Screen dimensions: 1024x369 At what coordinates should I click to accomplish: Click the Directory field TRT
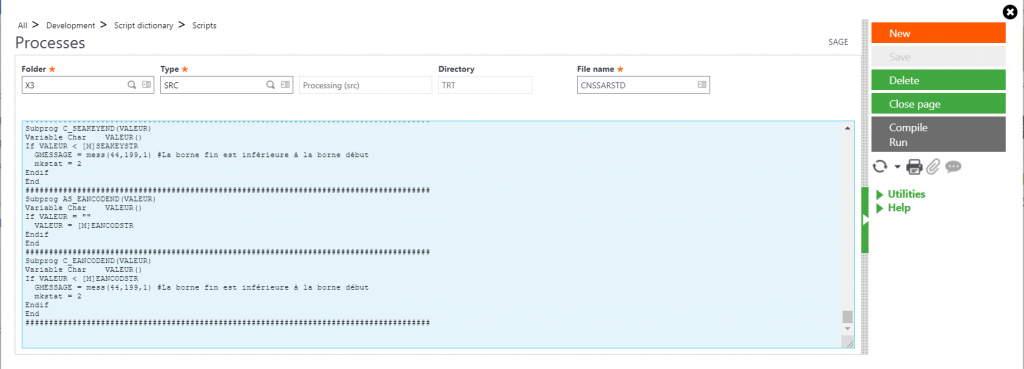(485, 85)
